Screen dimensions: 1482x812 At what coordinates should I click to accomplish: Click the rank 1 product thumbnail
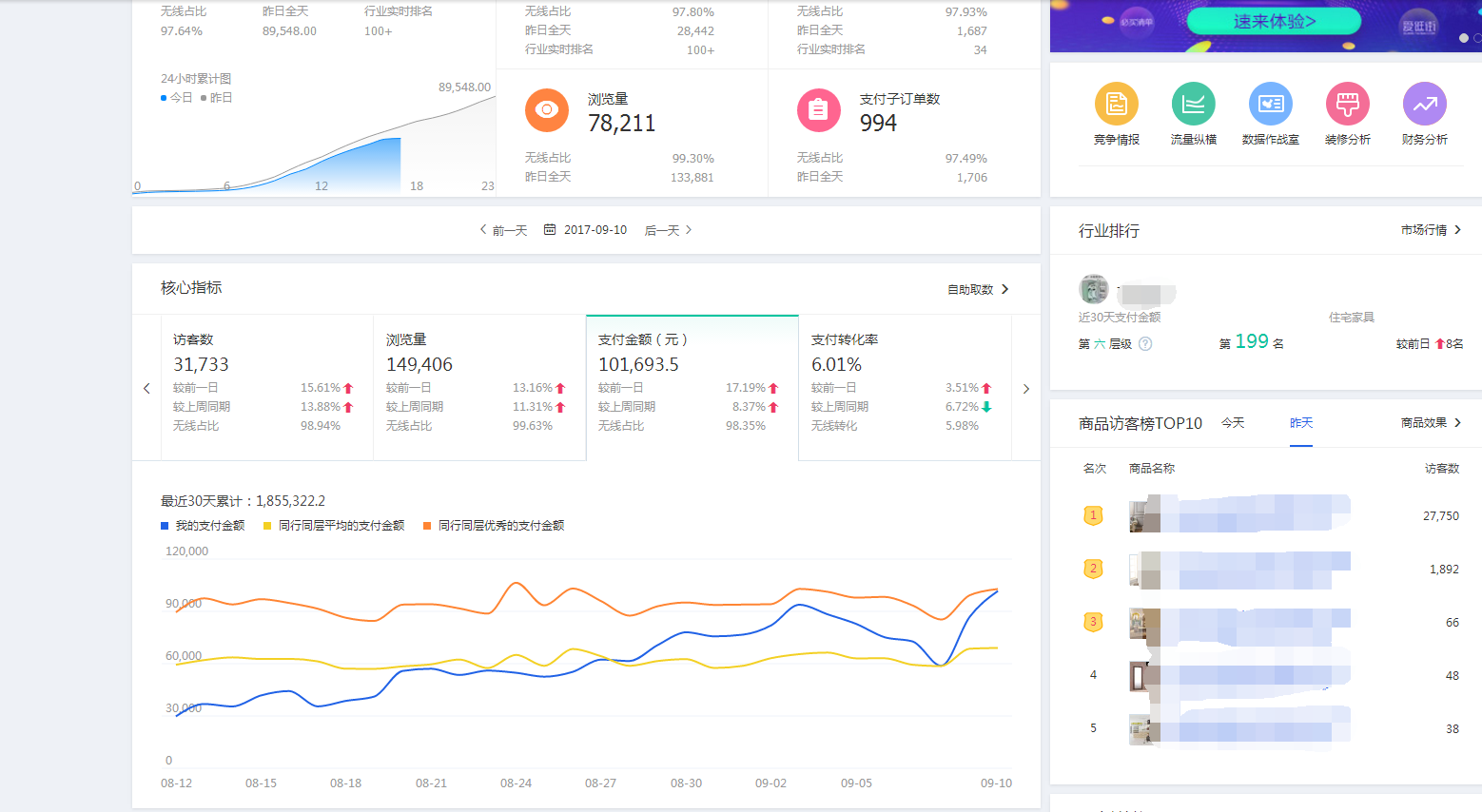point(1144,516)
